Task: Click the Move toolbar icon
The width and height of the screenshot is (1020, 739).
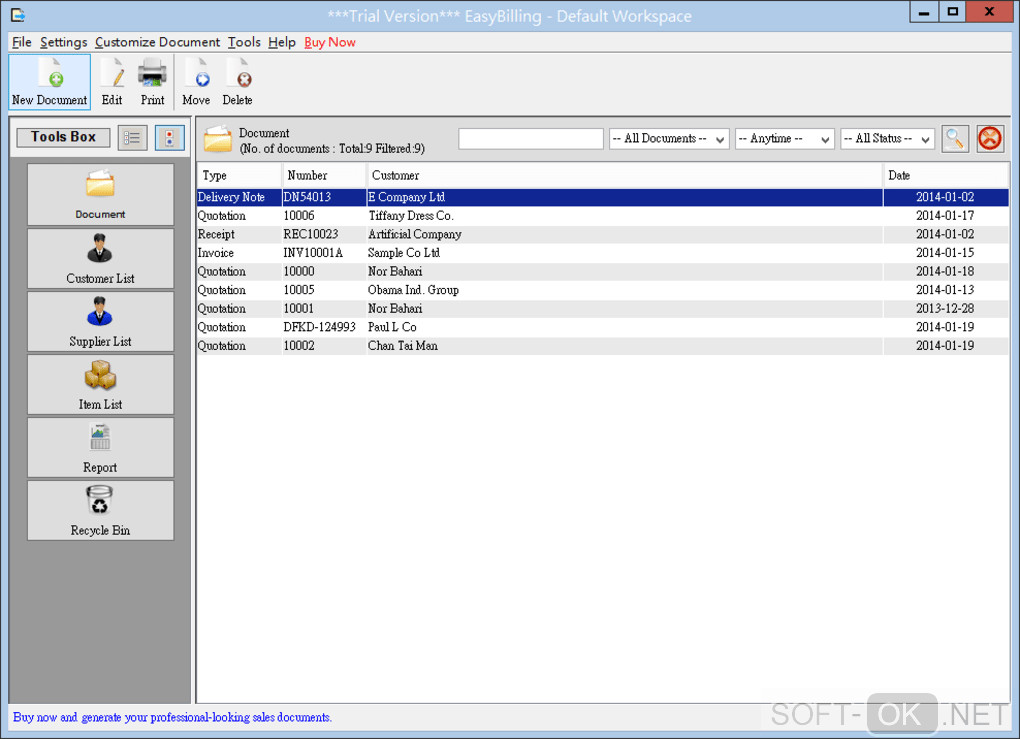Action: [196, 82]
